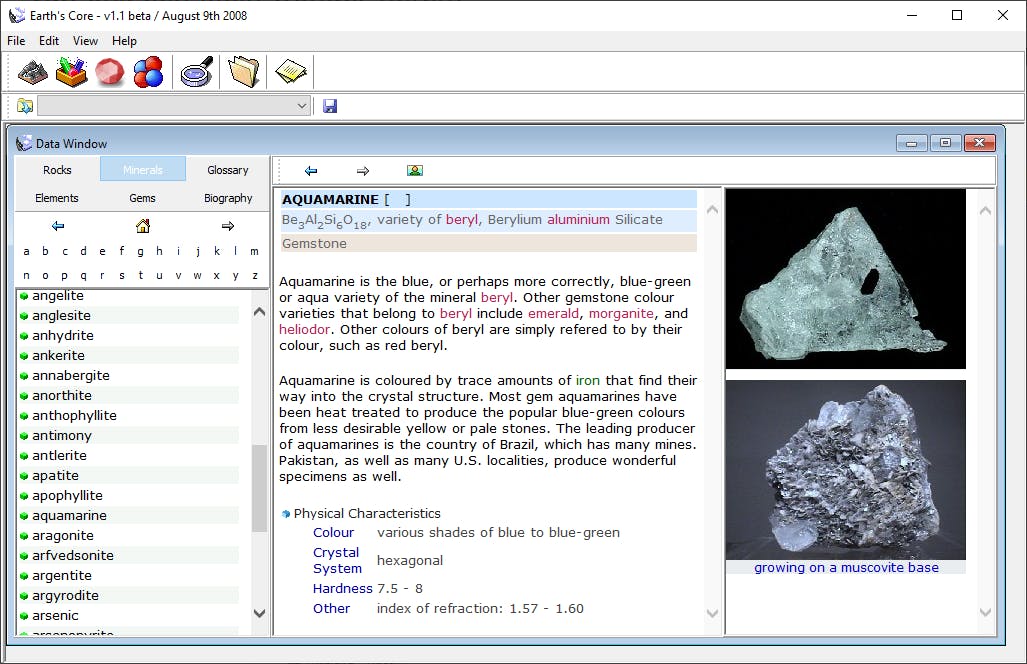Click the home icon above the alphabet

[x=142, y=226]
